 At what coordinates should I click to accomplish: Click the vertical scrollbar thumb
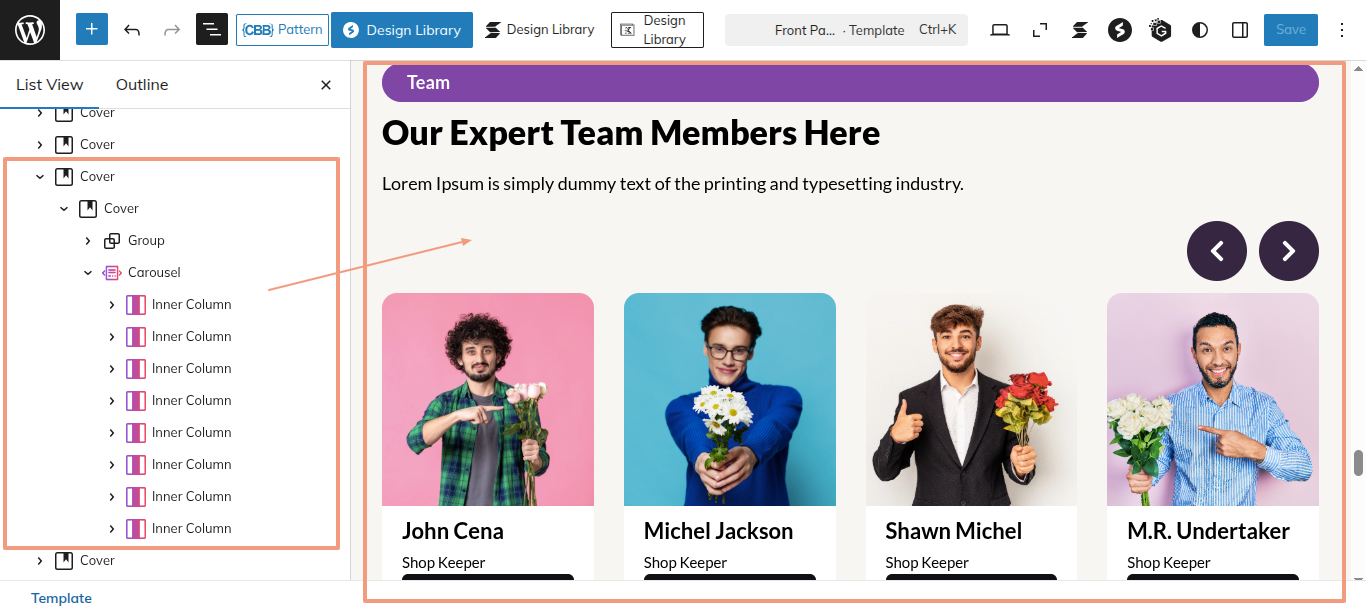(x=1358, y=463)
